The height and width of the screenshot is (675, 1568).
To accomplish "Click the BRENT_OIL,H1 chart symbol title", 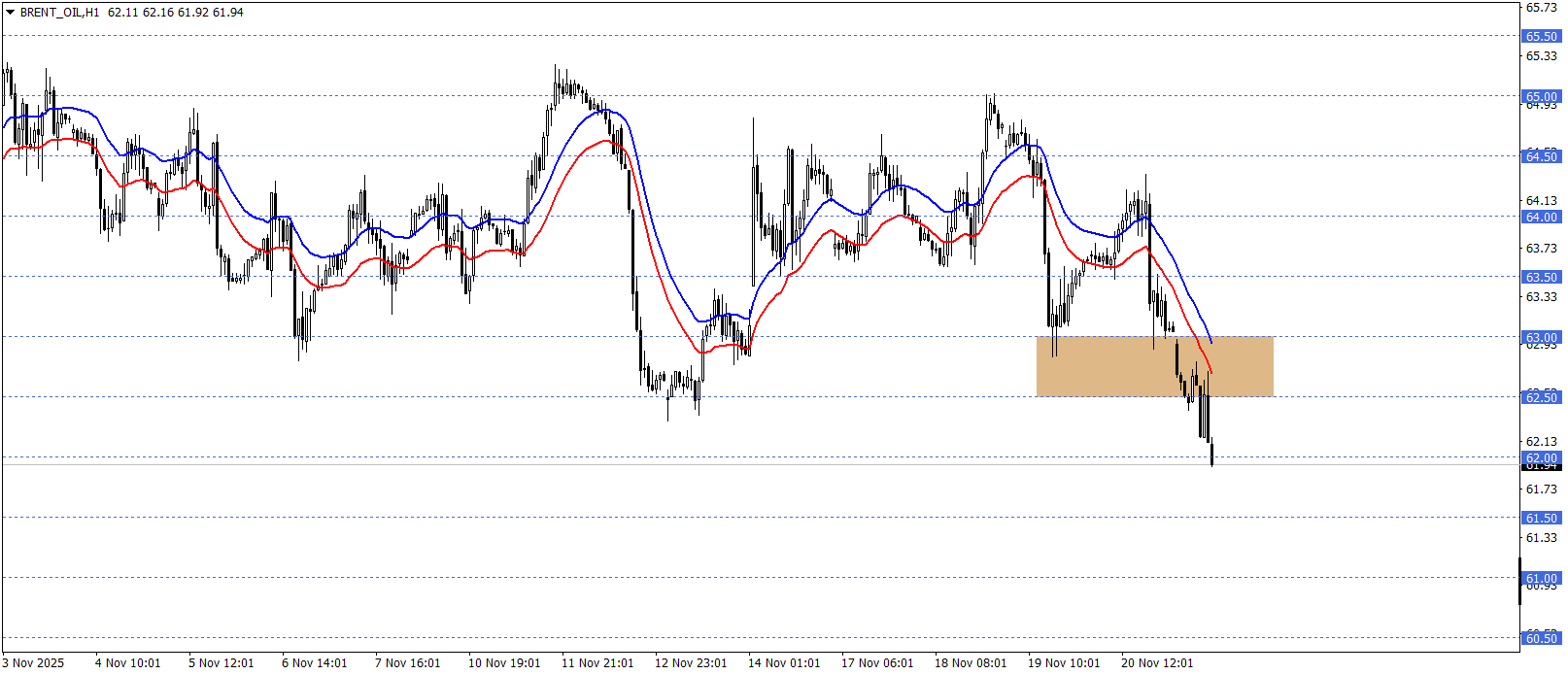I will click(59, 13).
